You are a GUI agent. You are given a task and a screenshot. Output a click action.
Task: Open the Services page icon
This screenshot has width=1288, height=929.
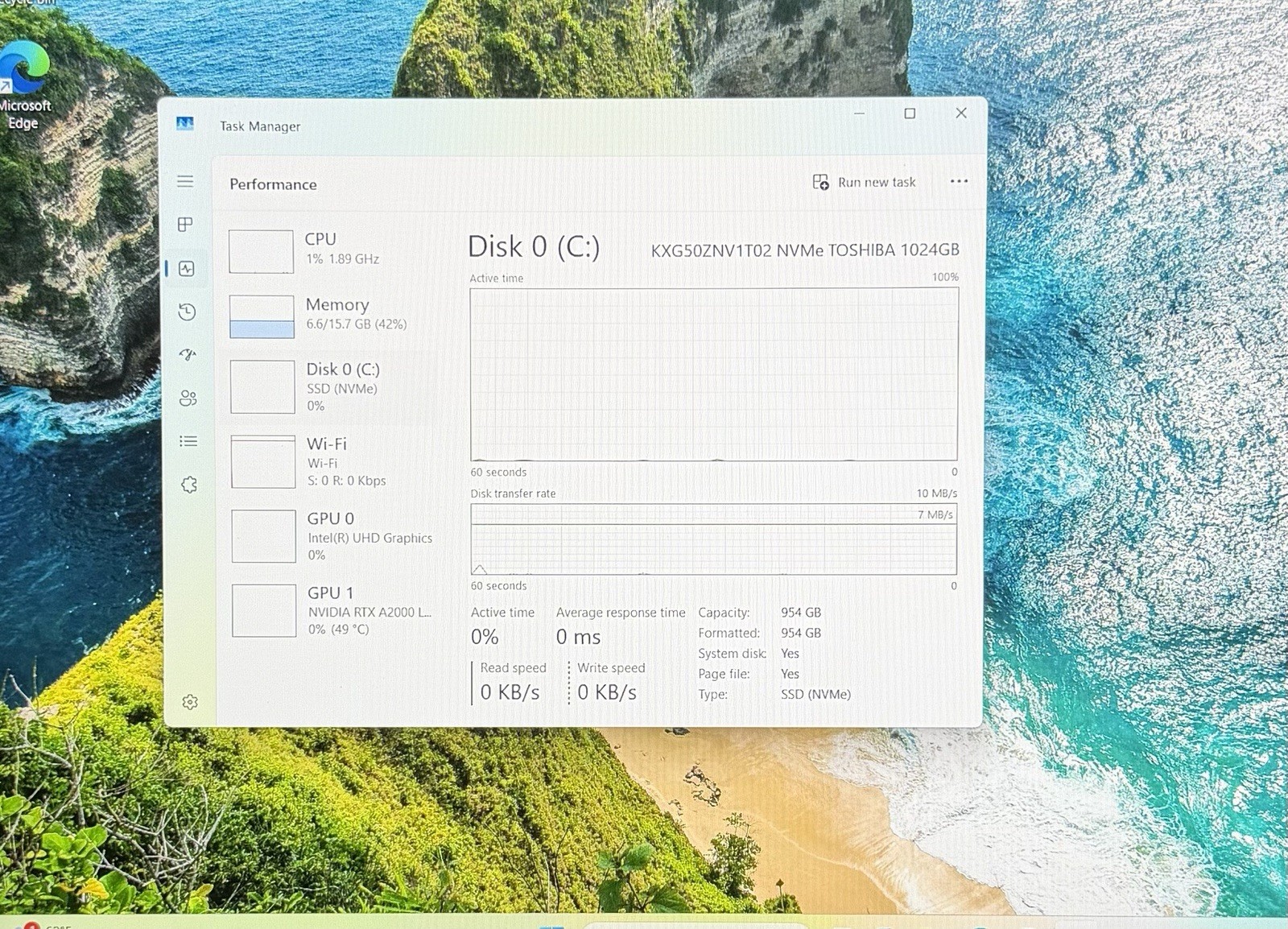[x=189, y=485]
